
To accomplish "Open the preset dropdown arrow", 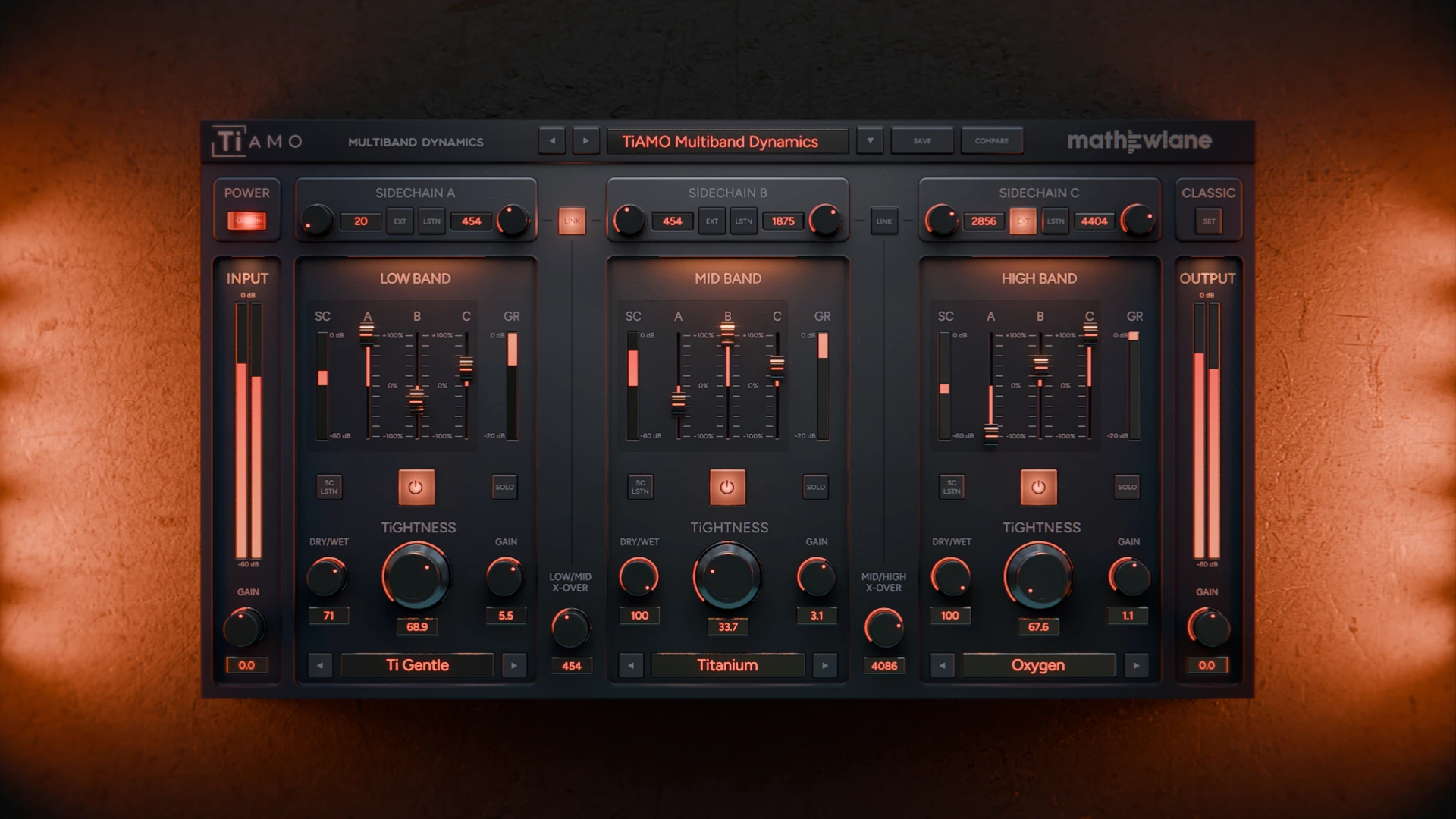I will [x=870, y=141].
